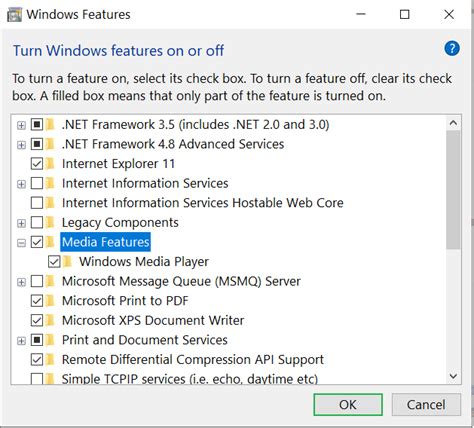Select Simple TCPIP services label
Image resolution: width=474 pixels, height=428 pixels.
coord(190,379)
